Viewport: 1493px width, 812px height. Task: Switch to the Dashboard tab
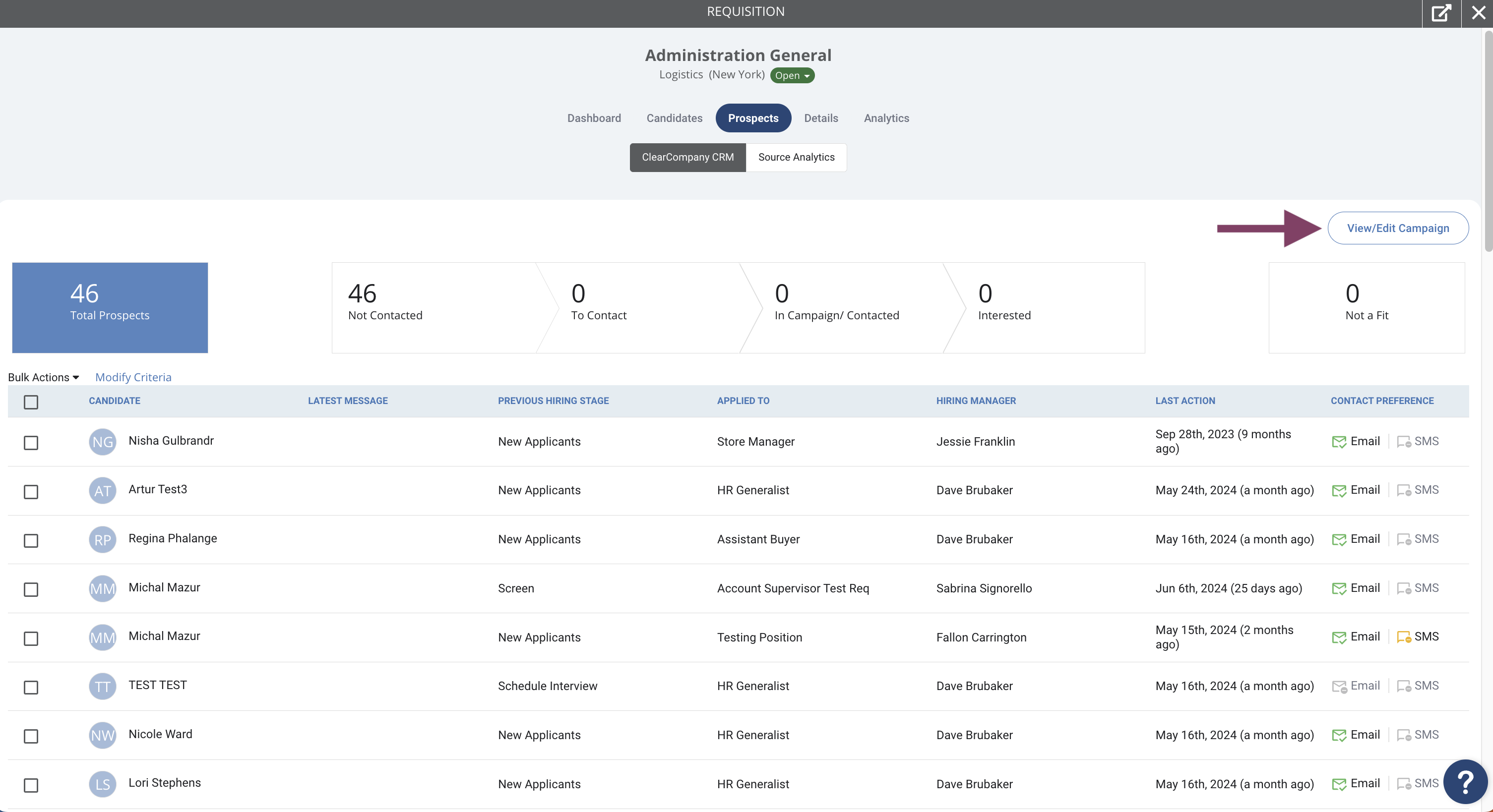pyautogui.click(x=594, y=118)
